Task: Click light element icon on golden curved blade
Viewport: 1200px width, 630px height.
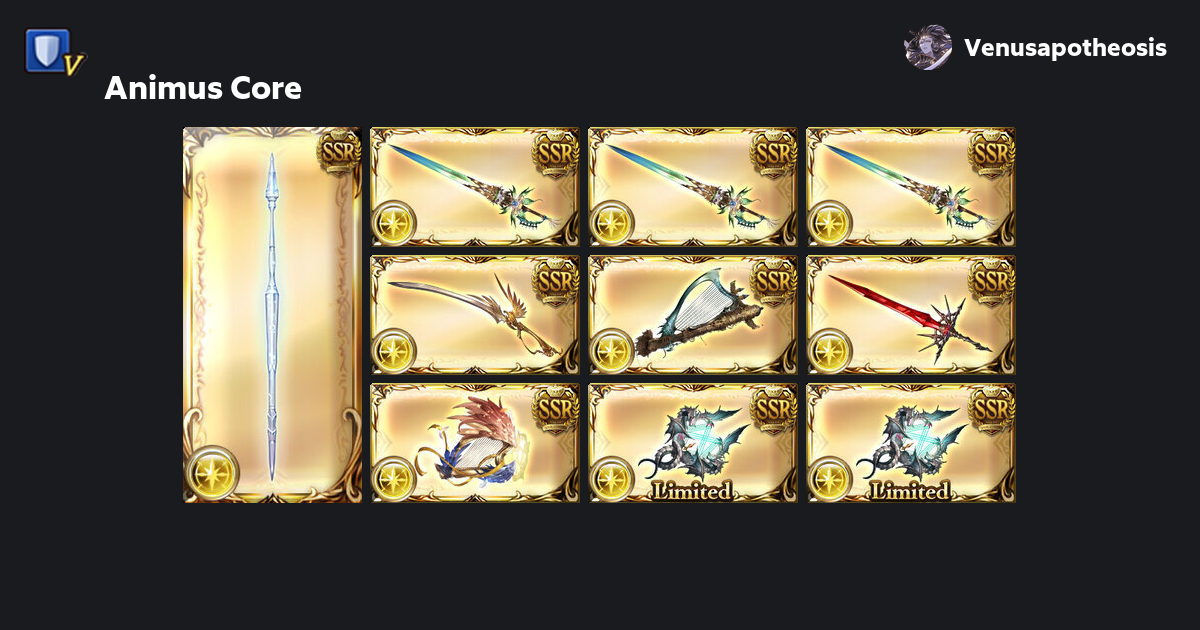Action: tap(395, 350)
